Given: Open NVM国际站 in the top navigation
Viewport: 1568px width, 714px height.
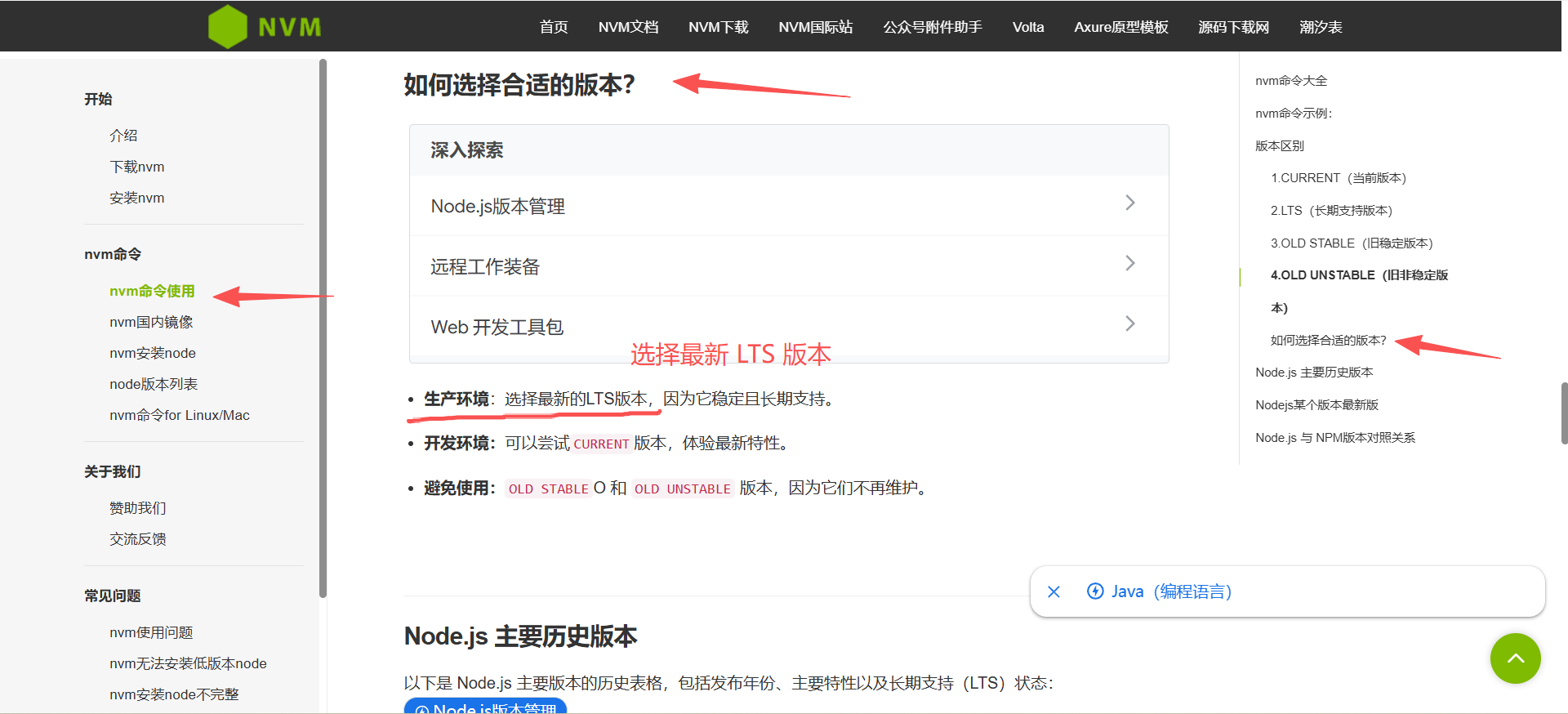Looking at the screenshot, I should (815, 27).
